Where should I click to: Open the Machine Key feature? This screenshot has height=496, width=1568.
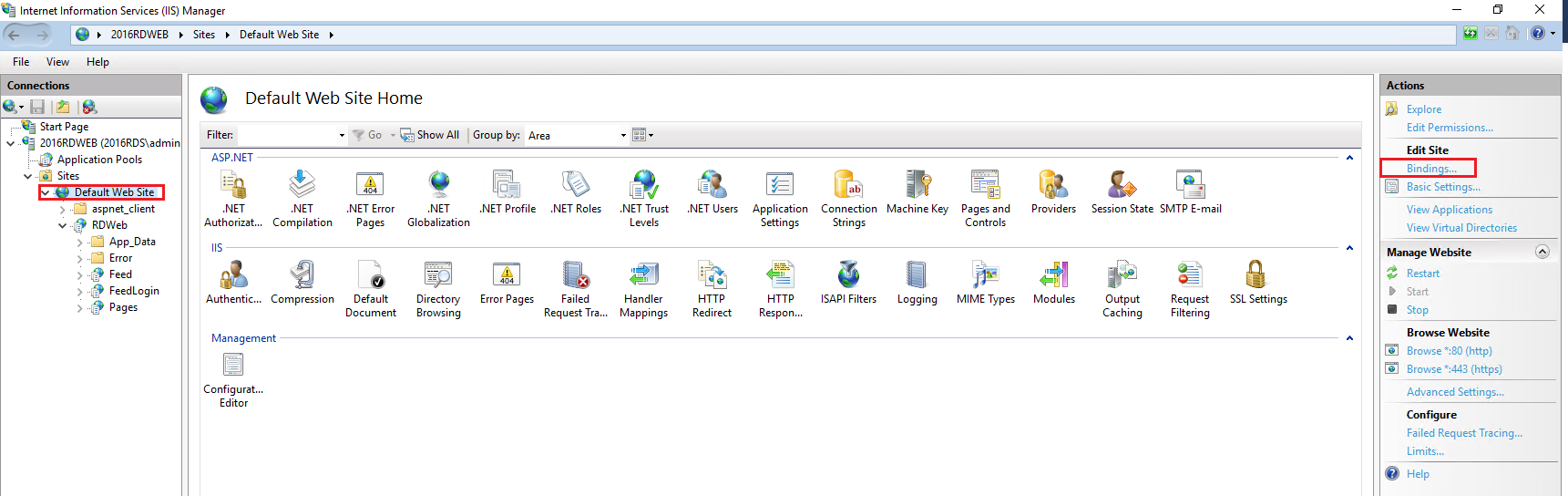917,192
